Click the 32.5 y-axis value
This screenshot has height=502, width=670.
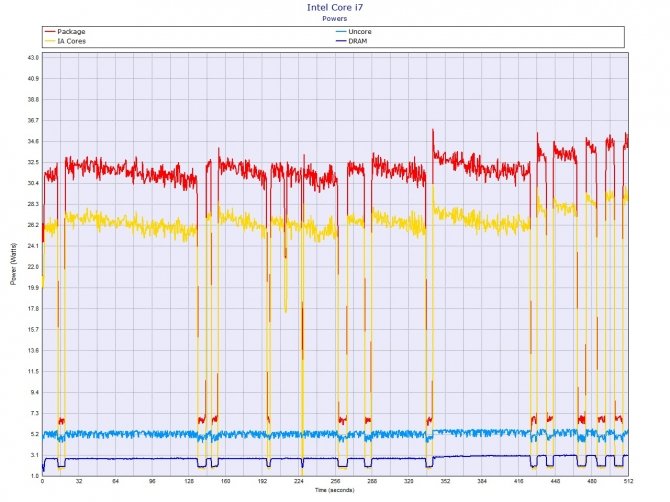34,162
